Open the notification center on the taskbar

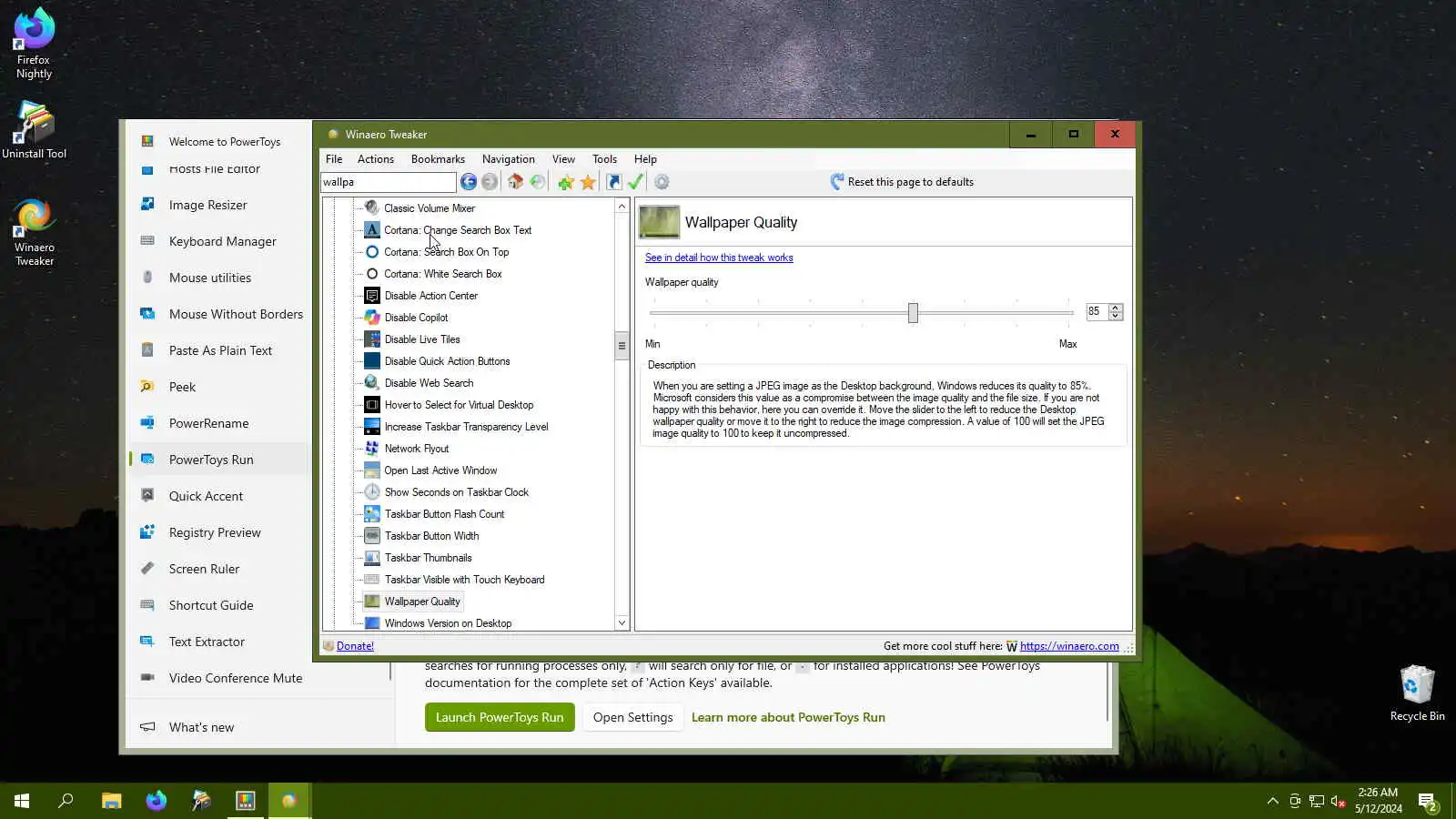[1427, 801]
